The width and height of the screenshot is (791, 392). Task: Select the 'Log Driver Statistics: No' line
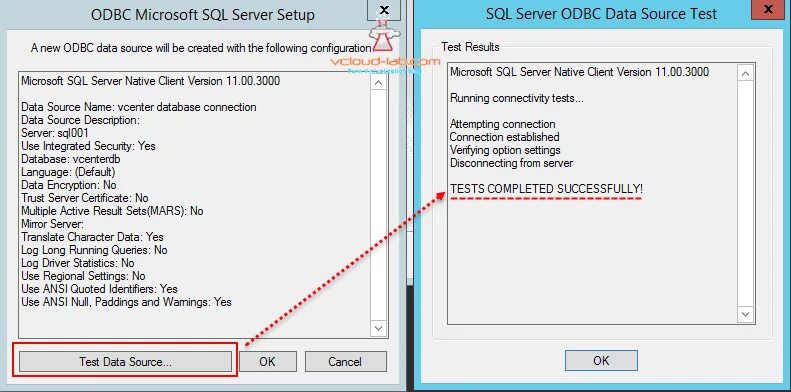[x=78, y=263]
